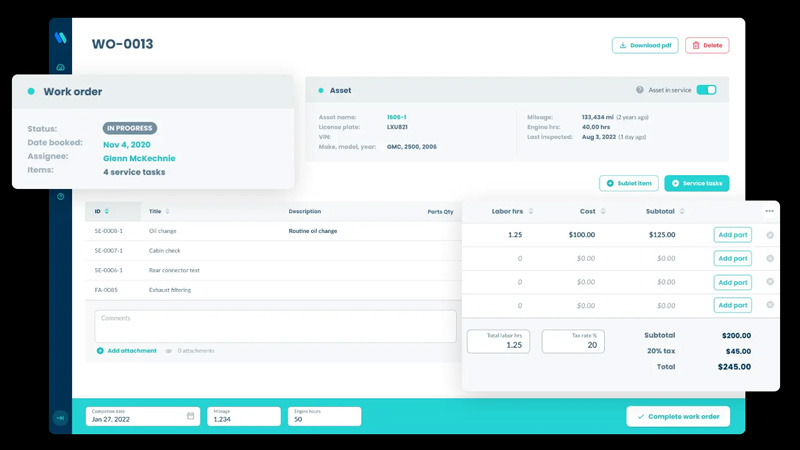The width and height of the screenshot is (800, 450).
Task: Click Add part for the Cabin check row
Action: pyautogui.click(x=732, y=258)
